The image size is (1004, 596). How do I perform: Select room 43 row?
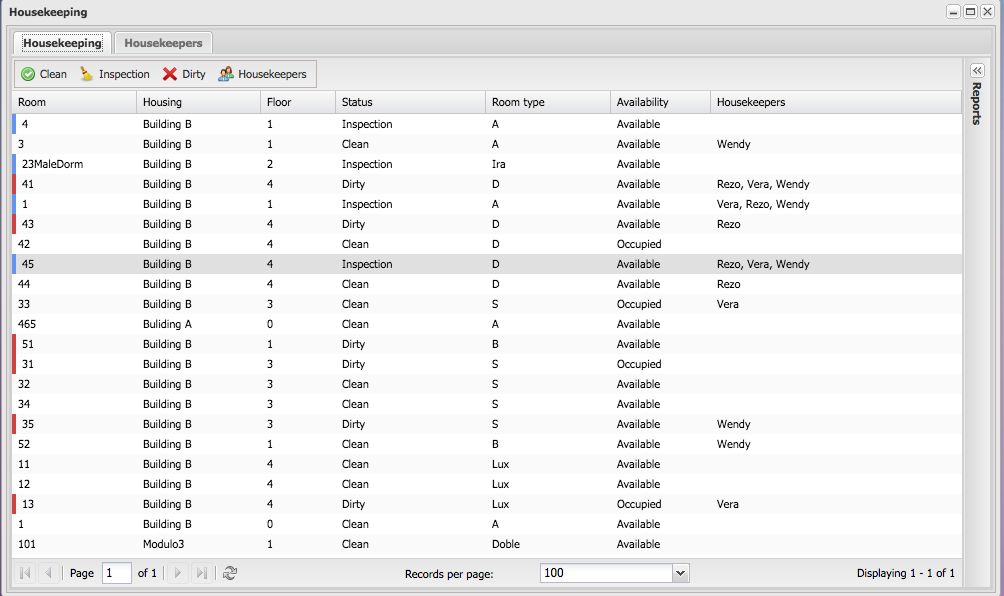(x=487, y=224)
